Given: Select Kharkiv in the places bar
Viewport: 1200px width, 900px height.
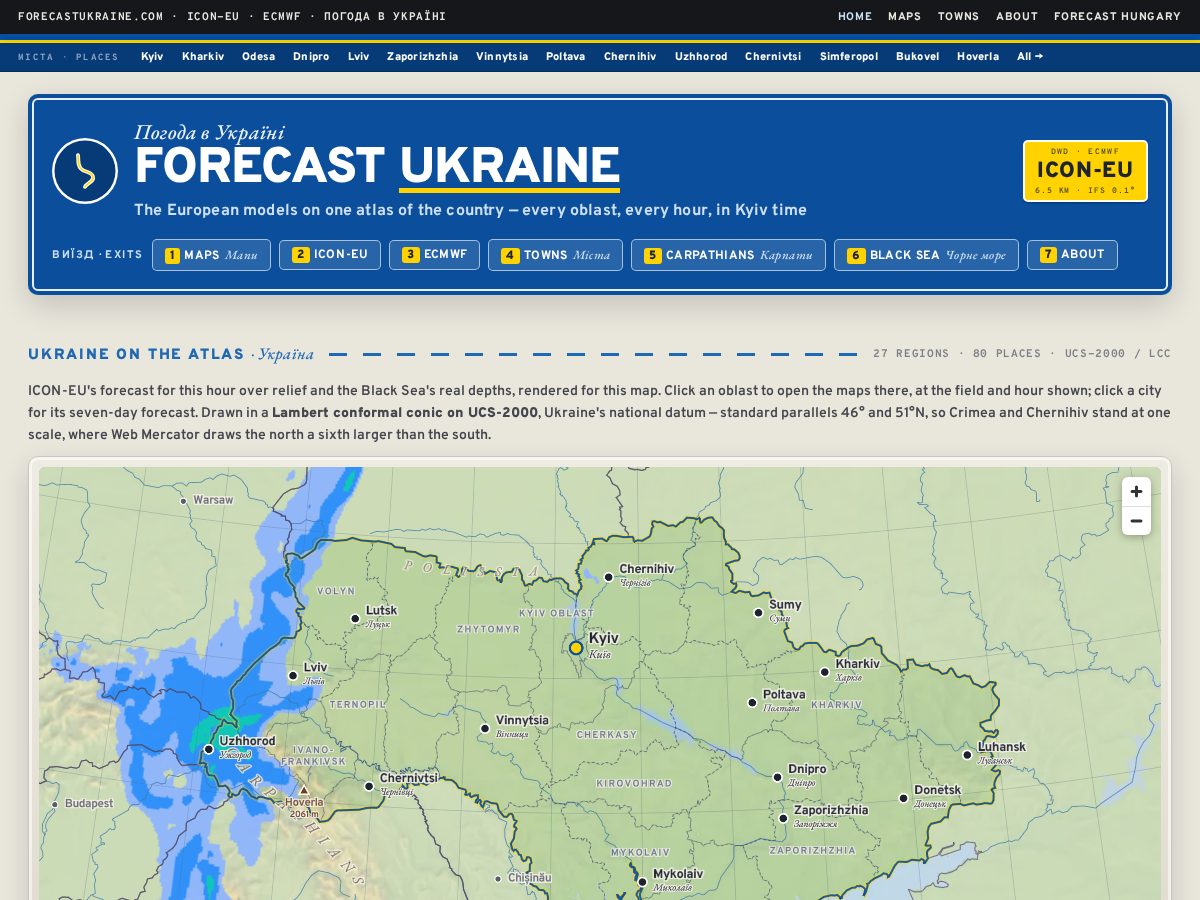Looking at the screenshot, I should pyautogui.click(x=203, y=57).
